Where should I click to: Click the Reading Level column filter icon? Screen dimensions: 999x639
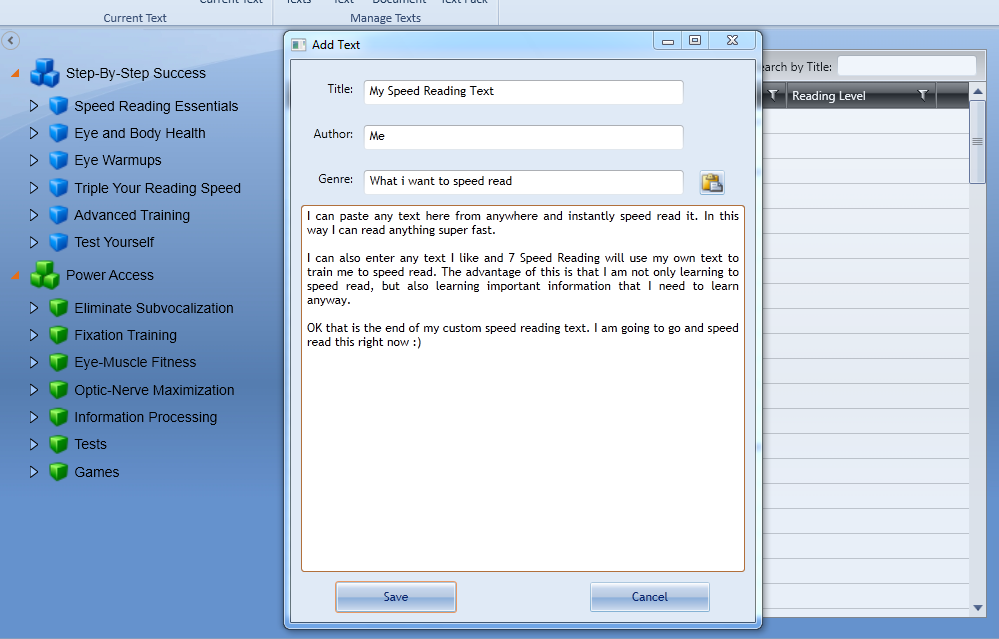pos(922,96)
